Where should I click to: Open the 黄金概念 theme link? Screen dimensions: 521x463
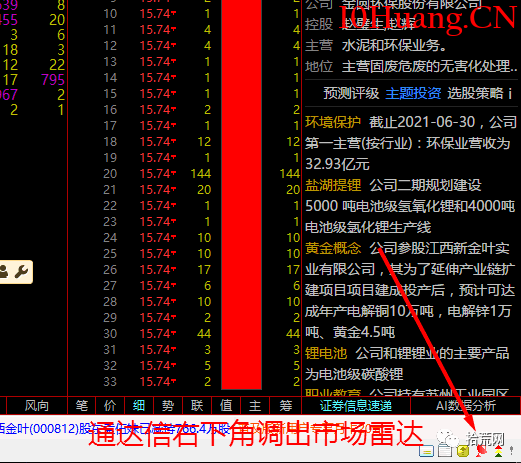333,248
